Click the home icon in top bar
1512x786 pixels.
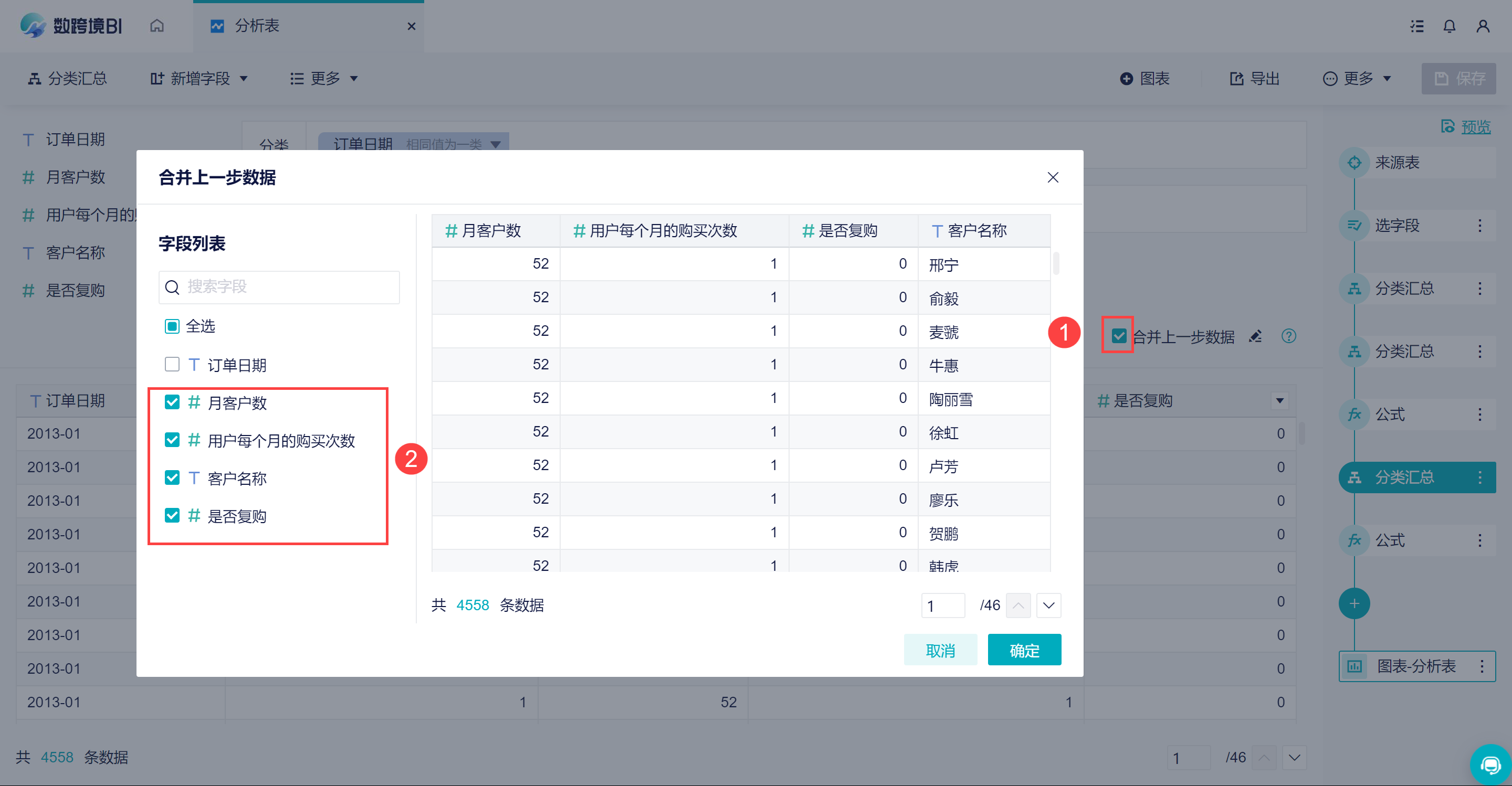[x=157, y=26]
